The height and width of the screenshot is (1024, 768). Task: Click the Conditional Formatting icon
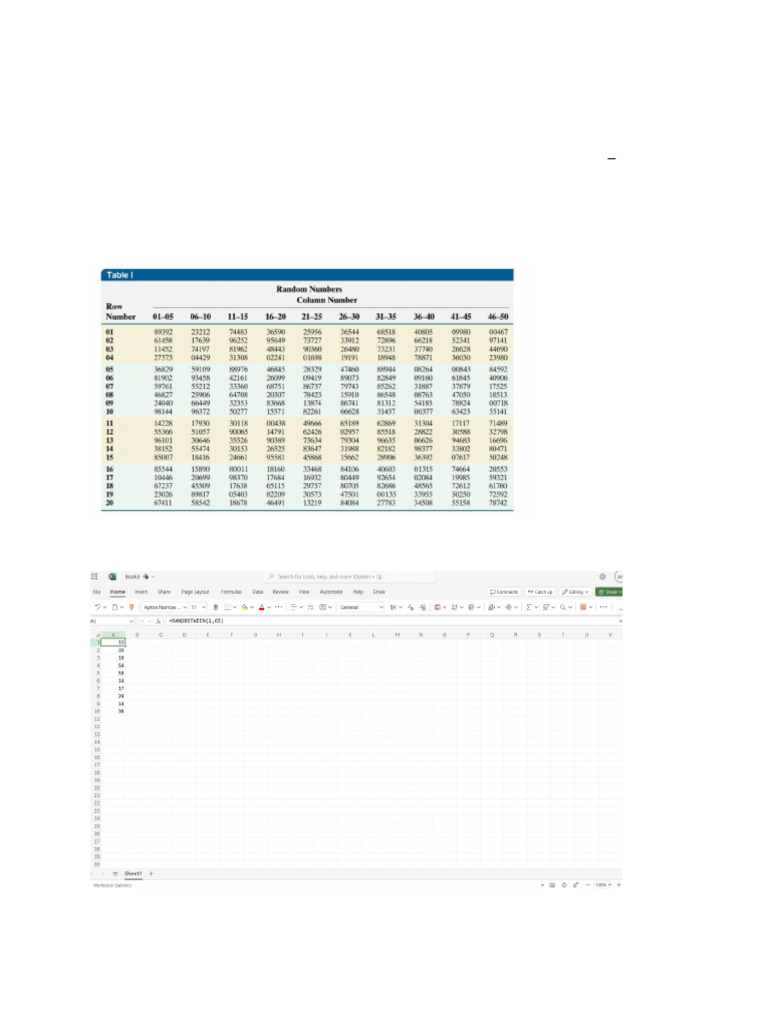coord(437,607)
